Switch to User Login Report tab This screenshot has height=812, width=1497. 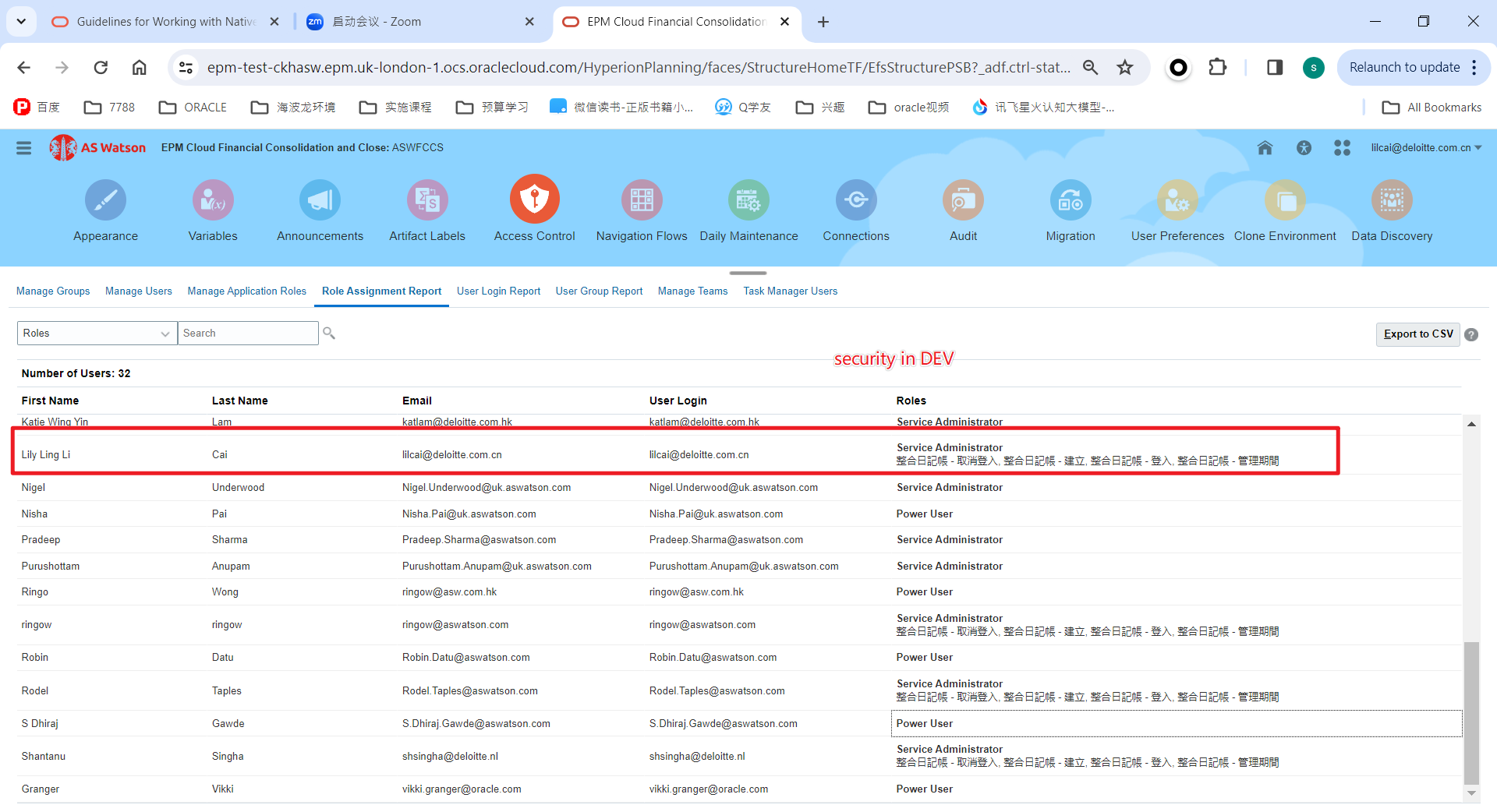(498, 291)
